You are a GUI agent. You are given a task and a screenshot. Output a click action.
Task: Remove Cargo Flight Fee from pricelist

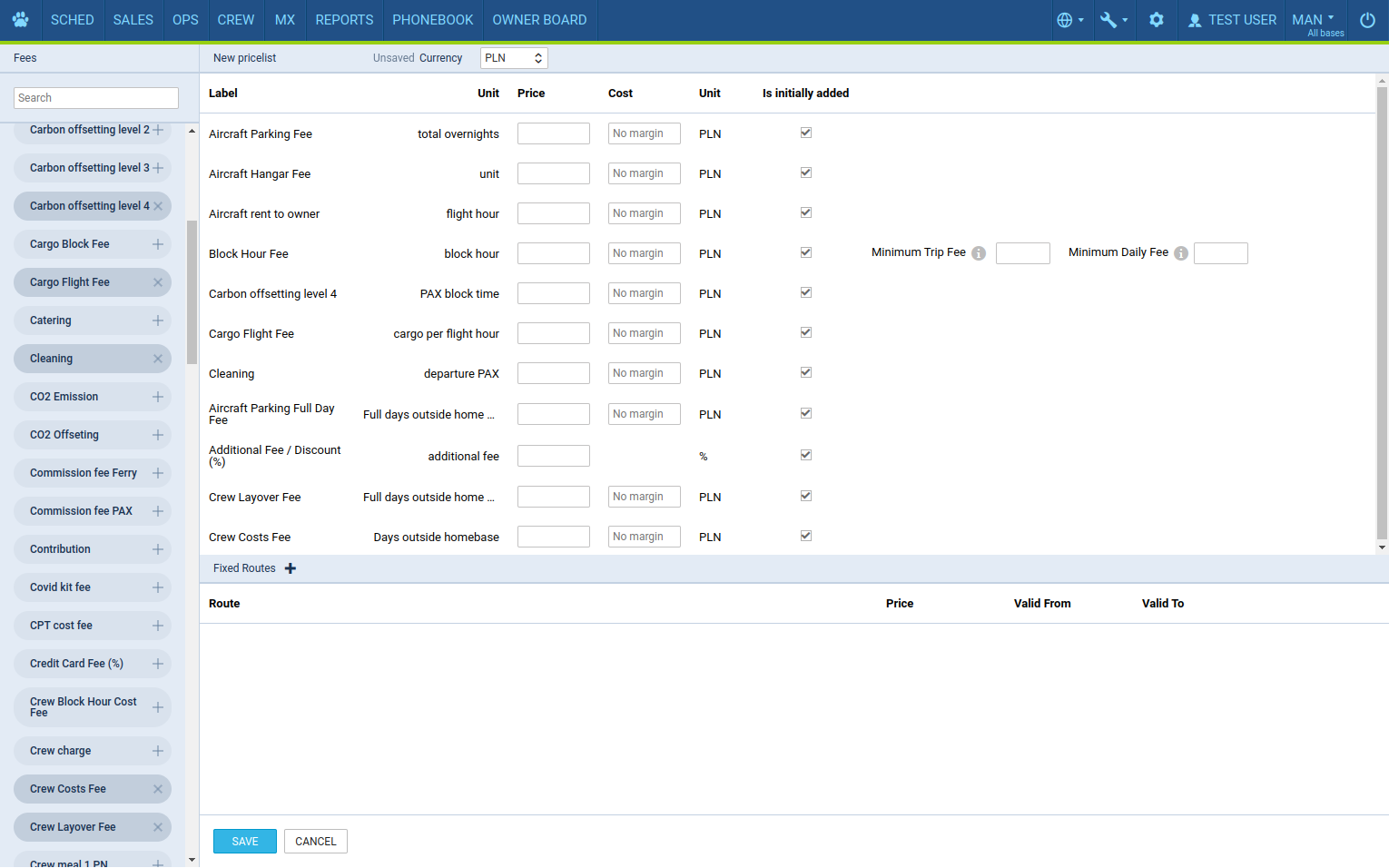[158, 282]
